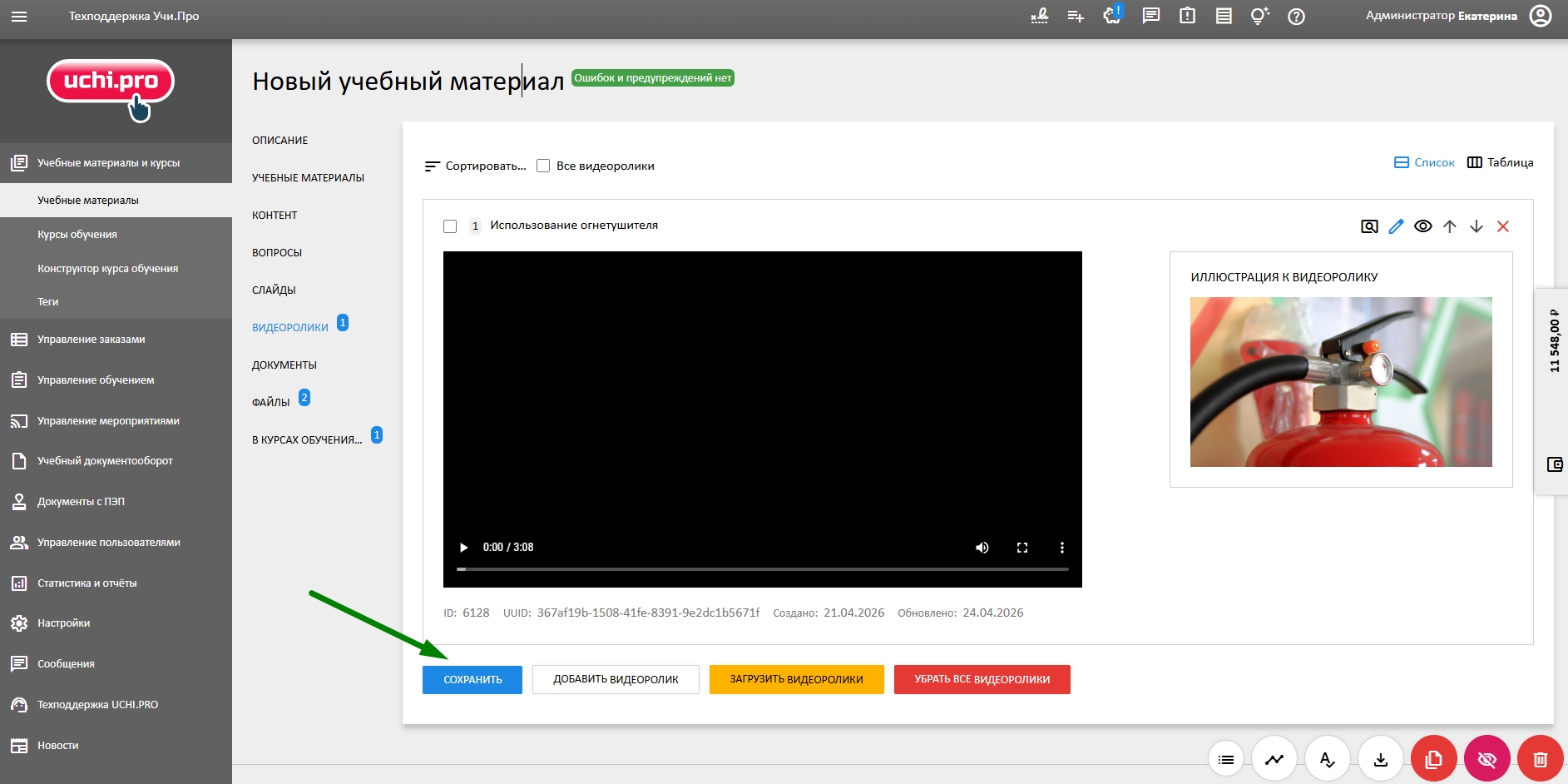
Task: Open help via the question mark icon
Action: pyautogui.click(x=1295, y=15)
